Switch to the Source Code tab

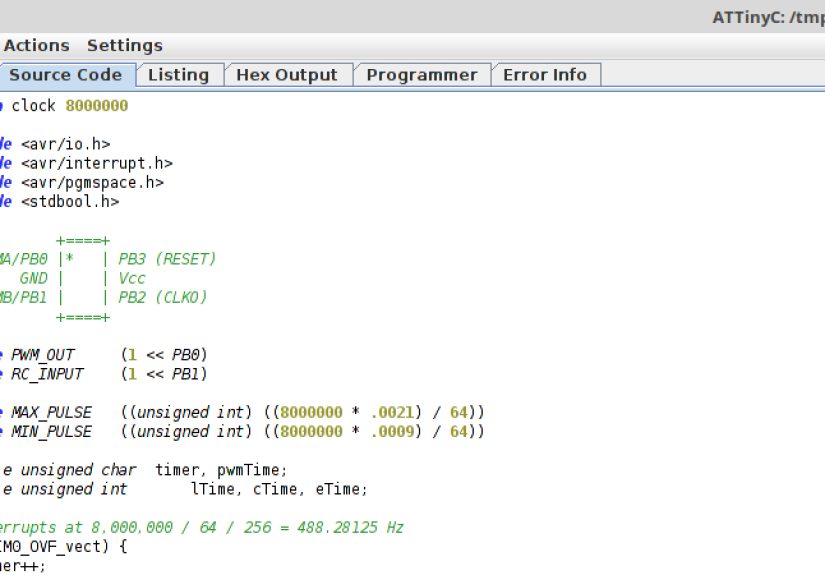[66, 75]
